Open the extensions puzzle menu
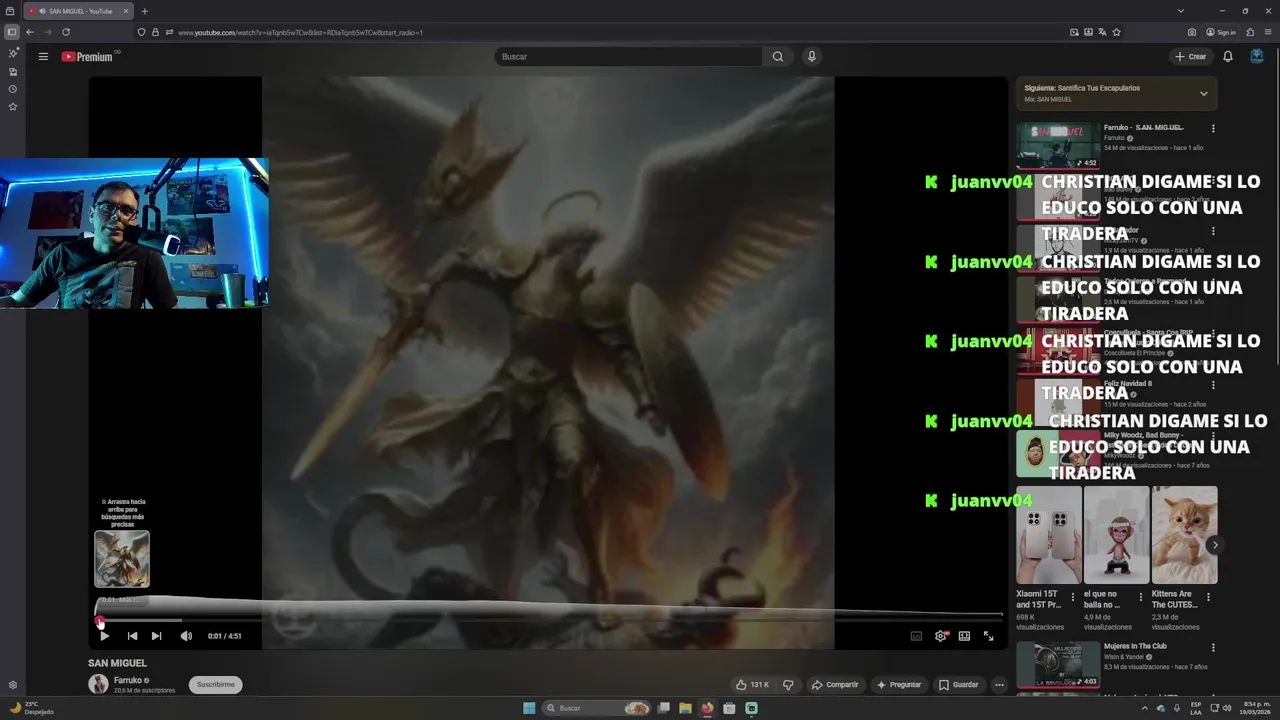Screen dimensions: 1280x720 click(x=1250, y=32)
